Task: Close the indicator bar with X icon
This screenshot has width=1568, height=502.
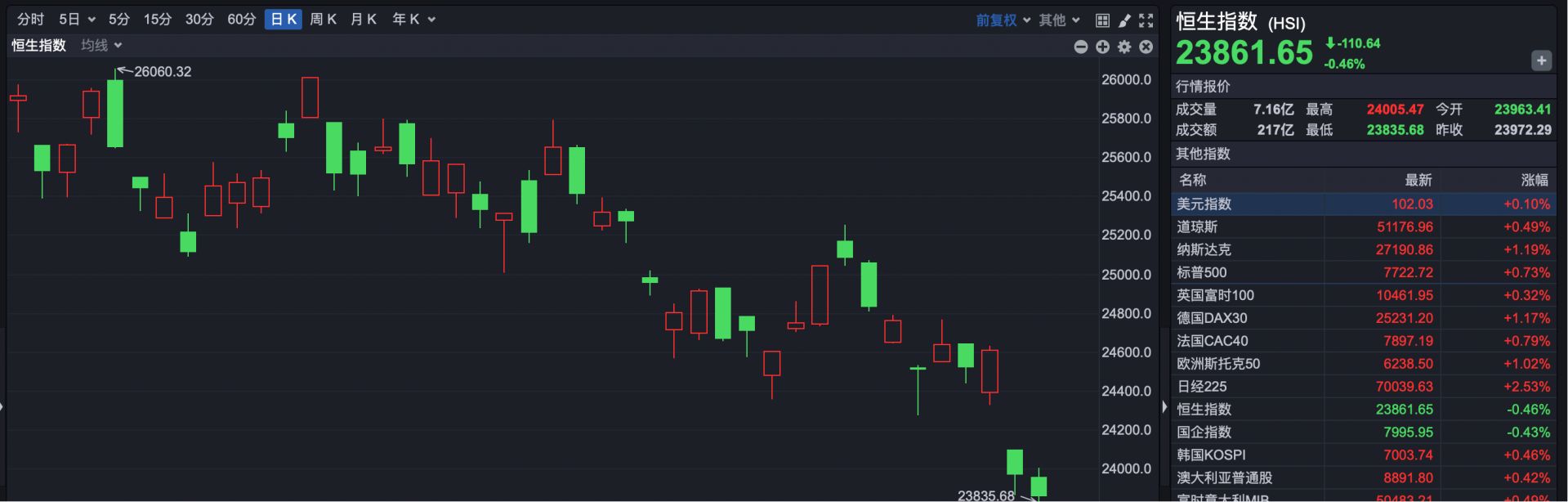Action: coord(1146,47)
